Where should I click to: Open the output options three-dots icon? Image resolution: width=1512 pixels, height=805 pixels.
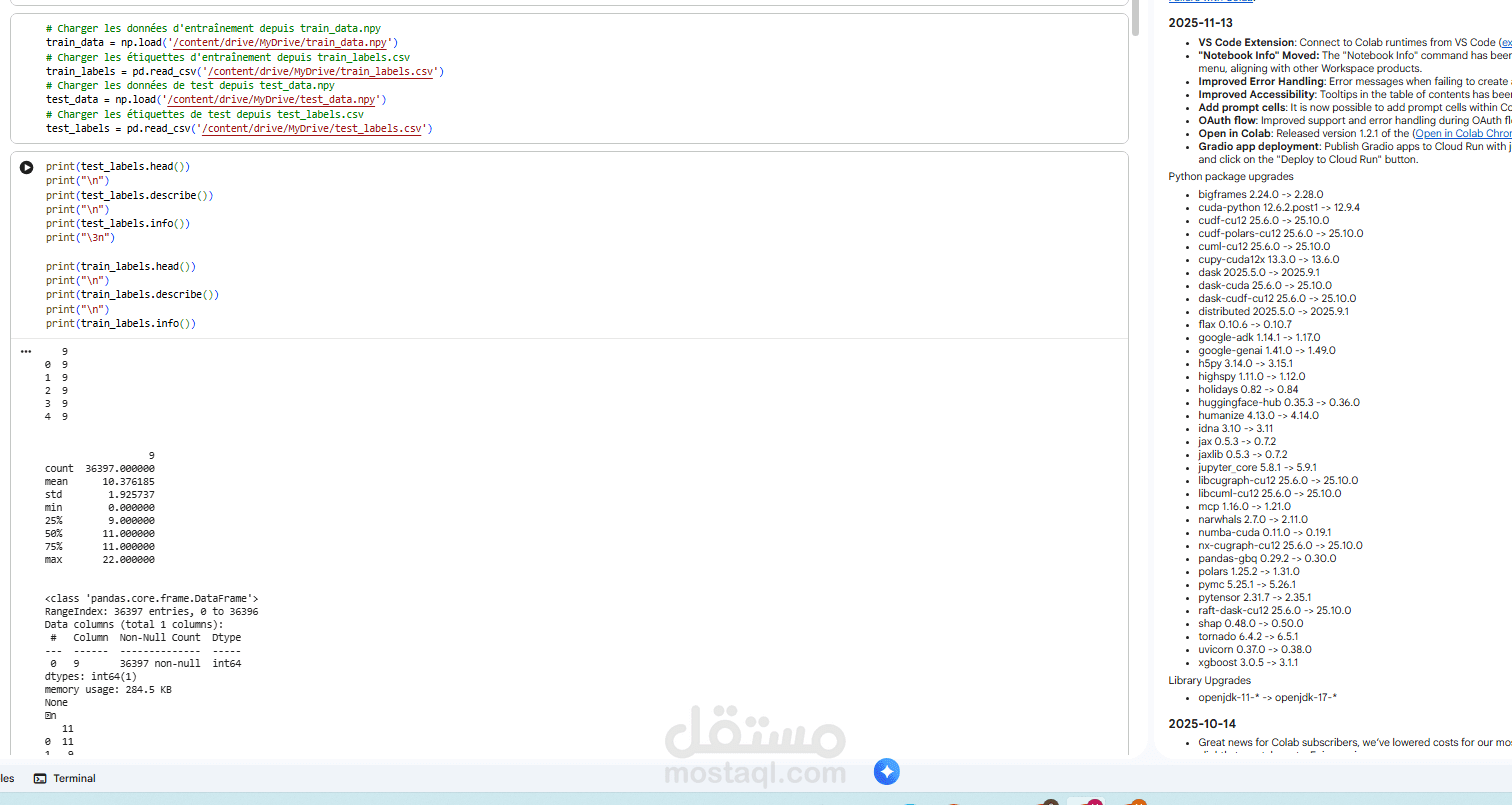pos(26,352)
